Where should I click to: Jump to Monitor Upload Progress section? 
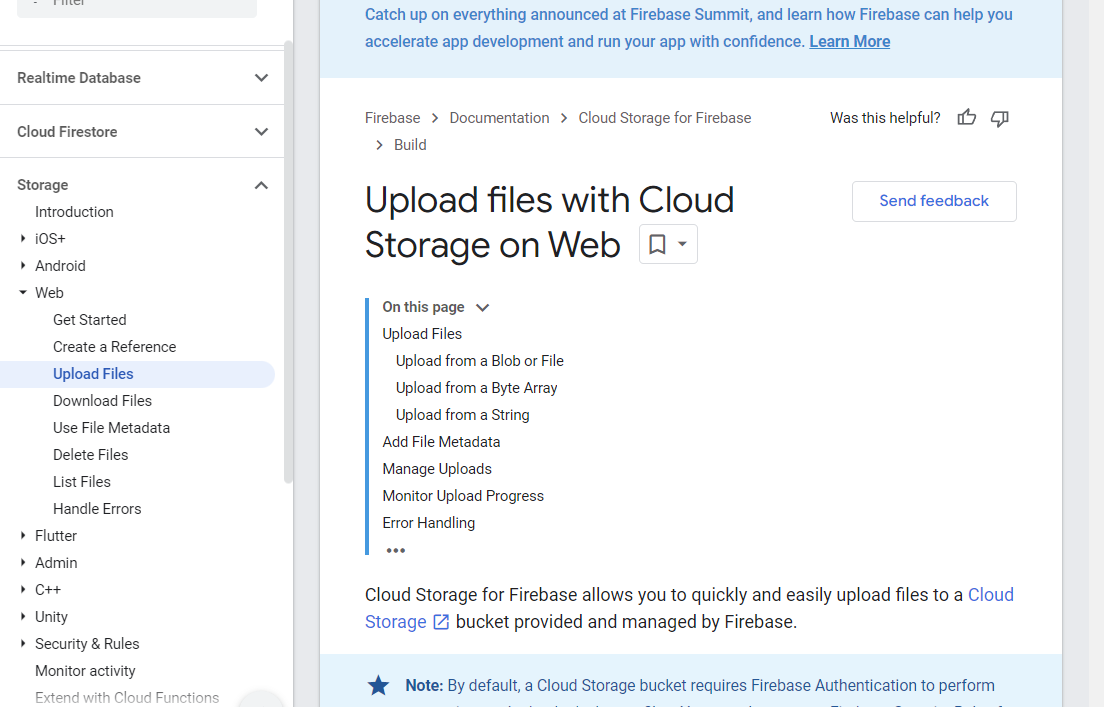[463, 496]
